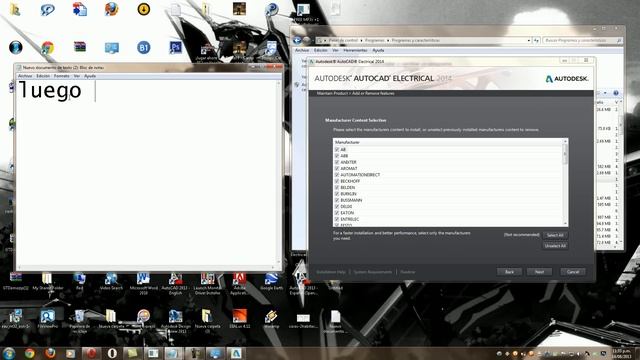This screenshot has width=640, height=360.
Task: Uncheck the AROMAT manufacturer checkbox
Action: (x=337, y=168)
